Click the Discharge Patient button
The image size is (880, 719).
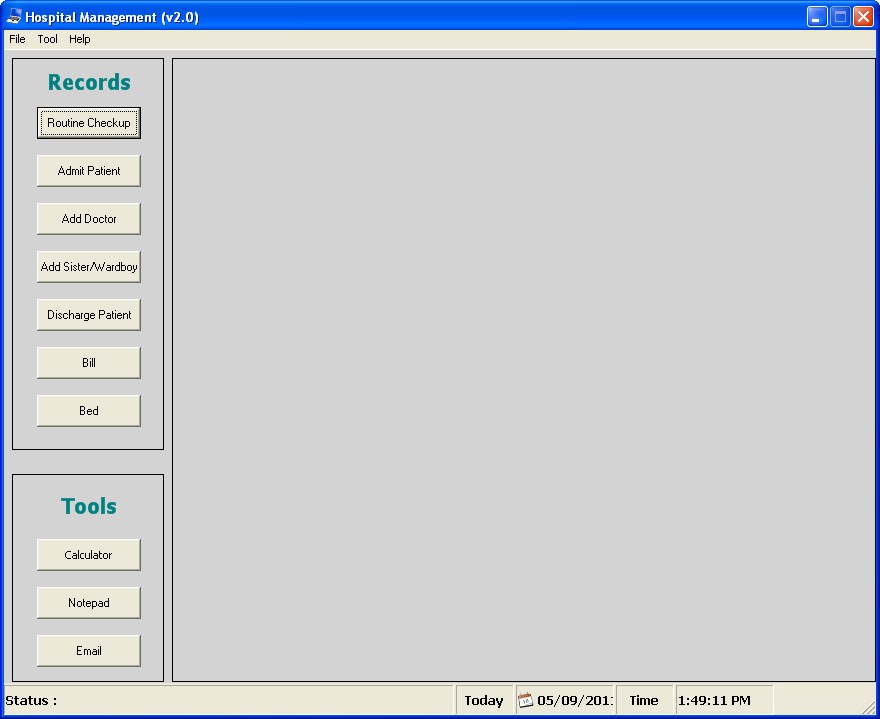click(88, 314)
